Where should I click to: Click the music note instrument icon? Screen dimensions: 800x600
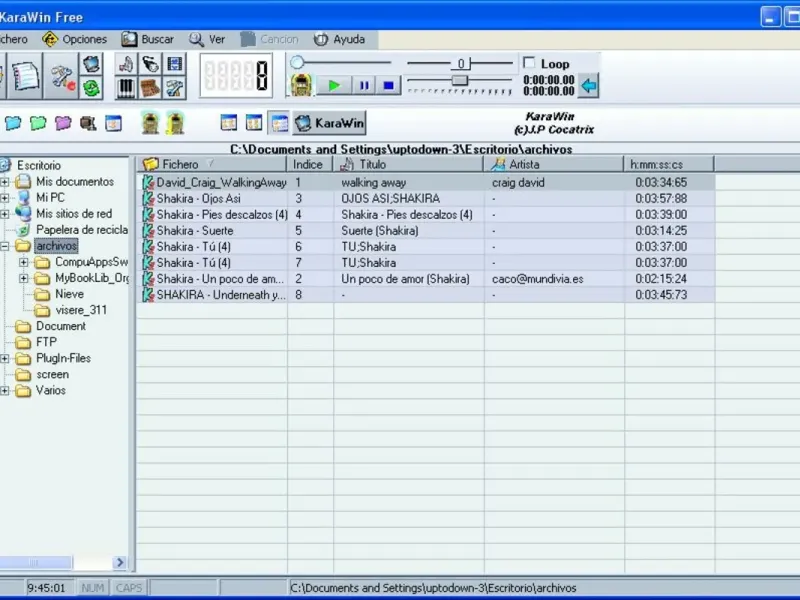click(126, 64)
